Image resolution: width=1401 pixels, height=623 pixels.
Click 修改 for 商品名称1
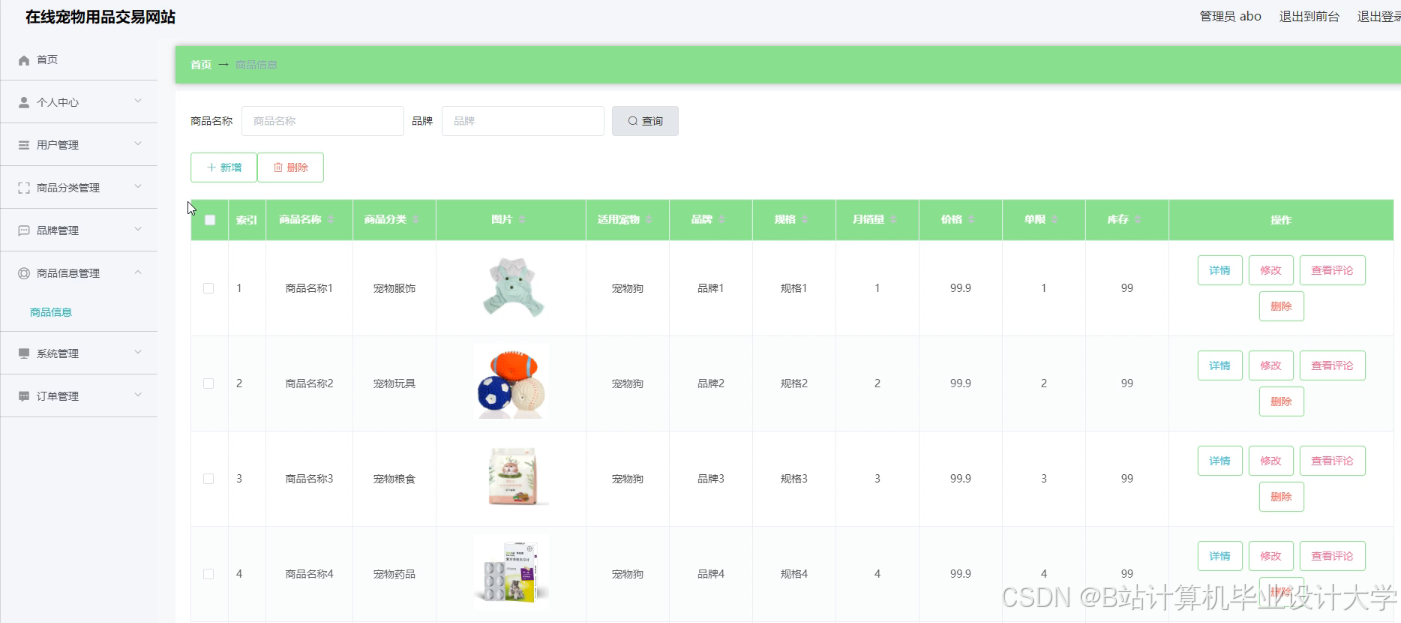click(1271, 270)
